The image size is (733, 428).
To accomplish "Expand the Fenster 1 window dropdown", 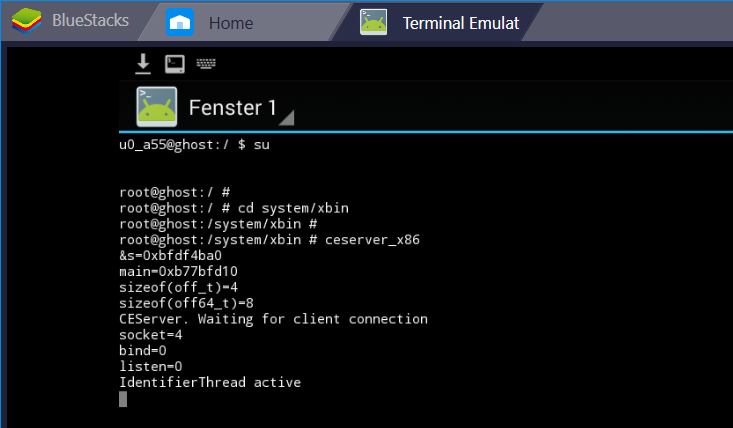I will (x=215, y=107).
